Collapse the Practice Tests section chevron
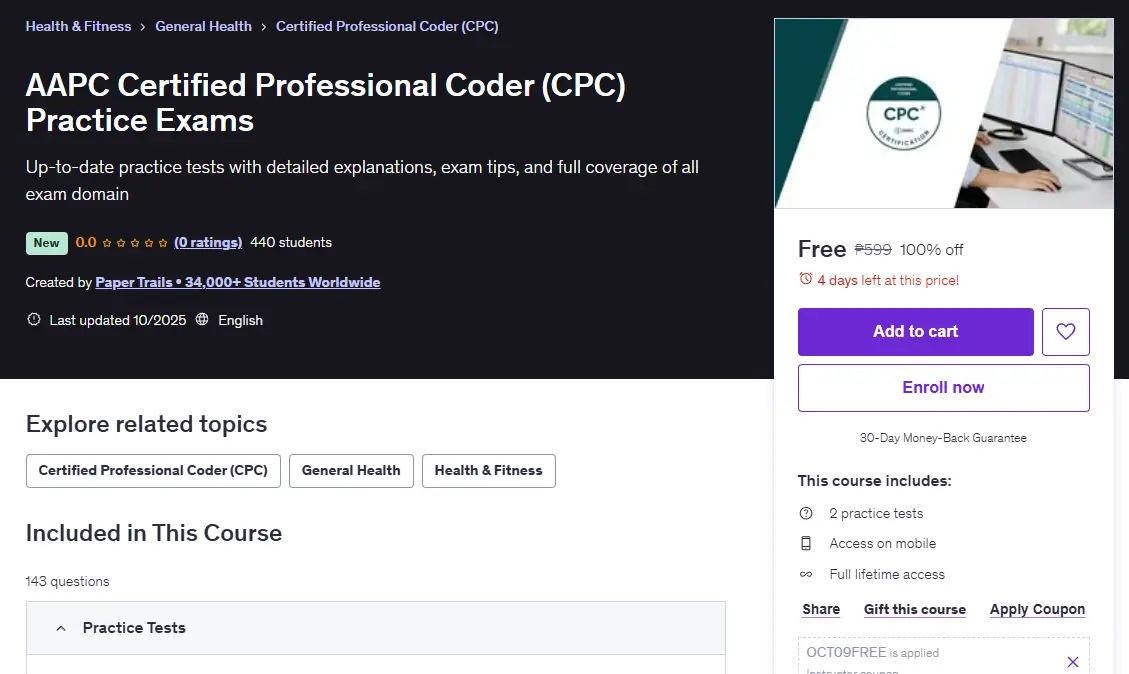 coord(61,628)
